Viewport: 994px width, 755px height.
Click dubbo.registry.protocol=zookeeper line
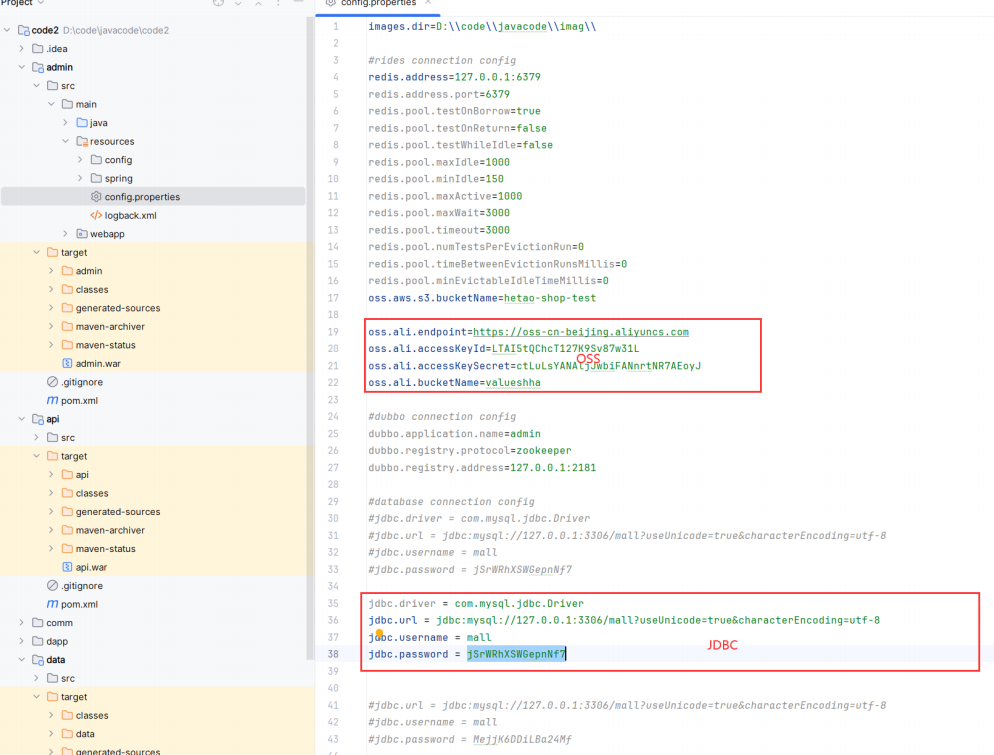pos(470,450)
